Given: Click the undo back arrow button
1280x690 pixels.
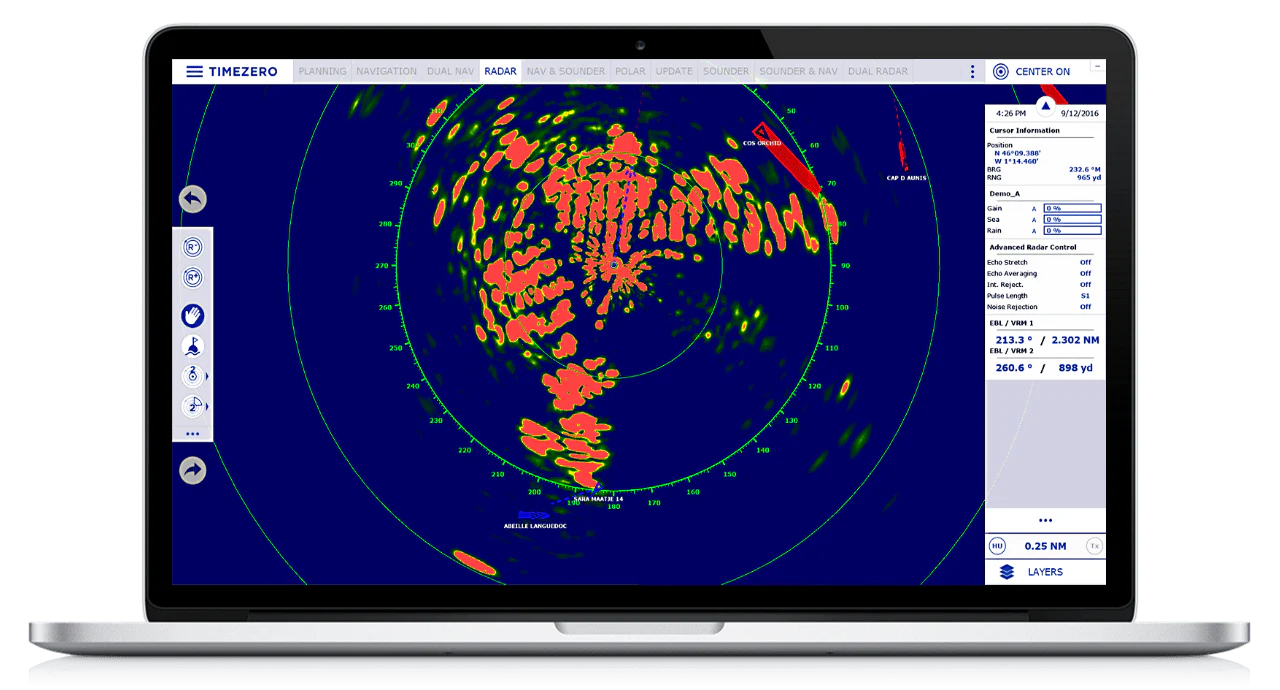Looking at the screenshot, I should click(193, 199).
